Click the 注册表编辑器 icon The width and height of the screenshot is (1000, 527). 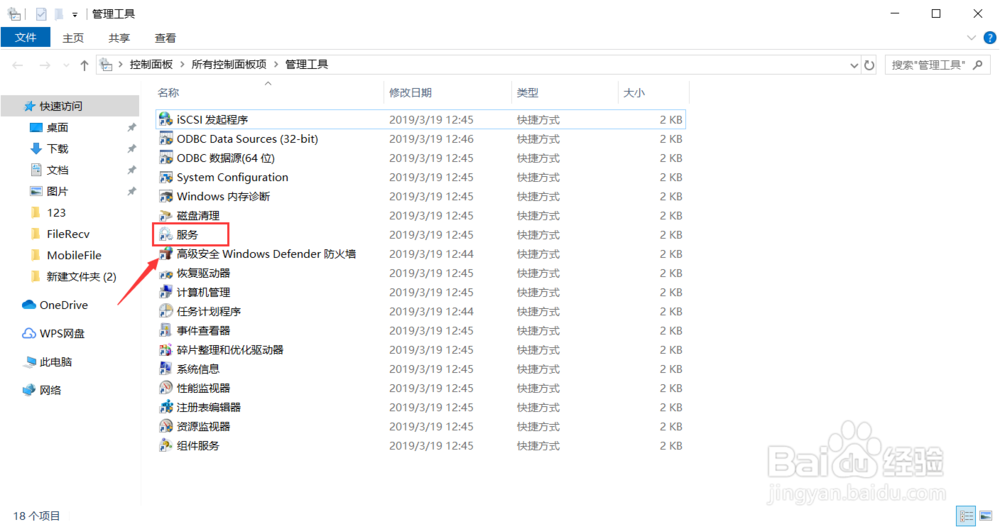[166, 407]
